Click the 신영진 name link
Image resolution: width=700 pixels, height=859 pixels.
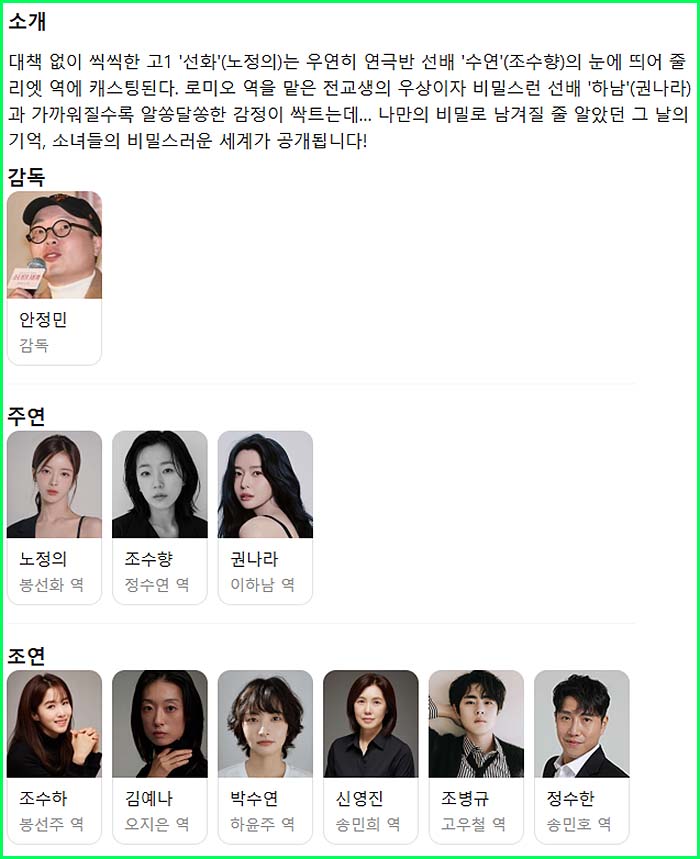359,798
